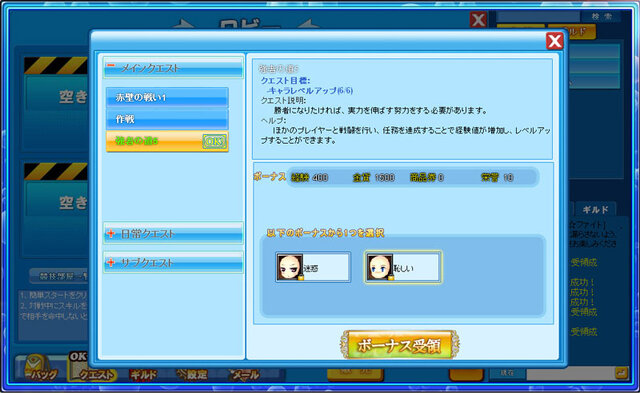Viewport: 640px width, 393px height.
Task: Click the 検索 search button
Action: point(602,16)
